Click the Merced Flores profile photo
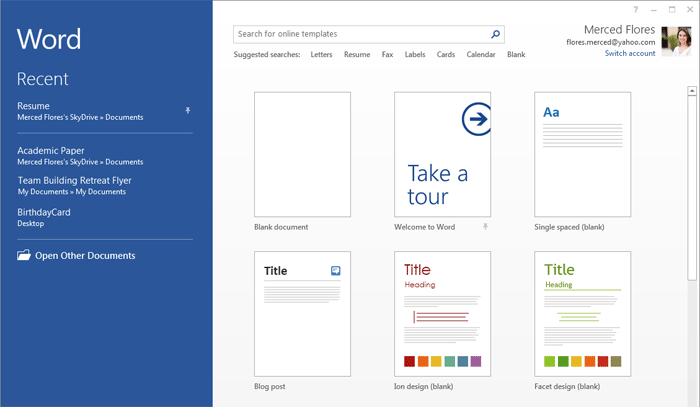 pyautogui.click(x=677, y=41)
